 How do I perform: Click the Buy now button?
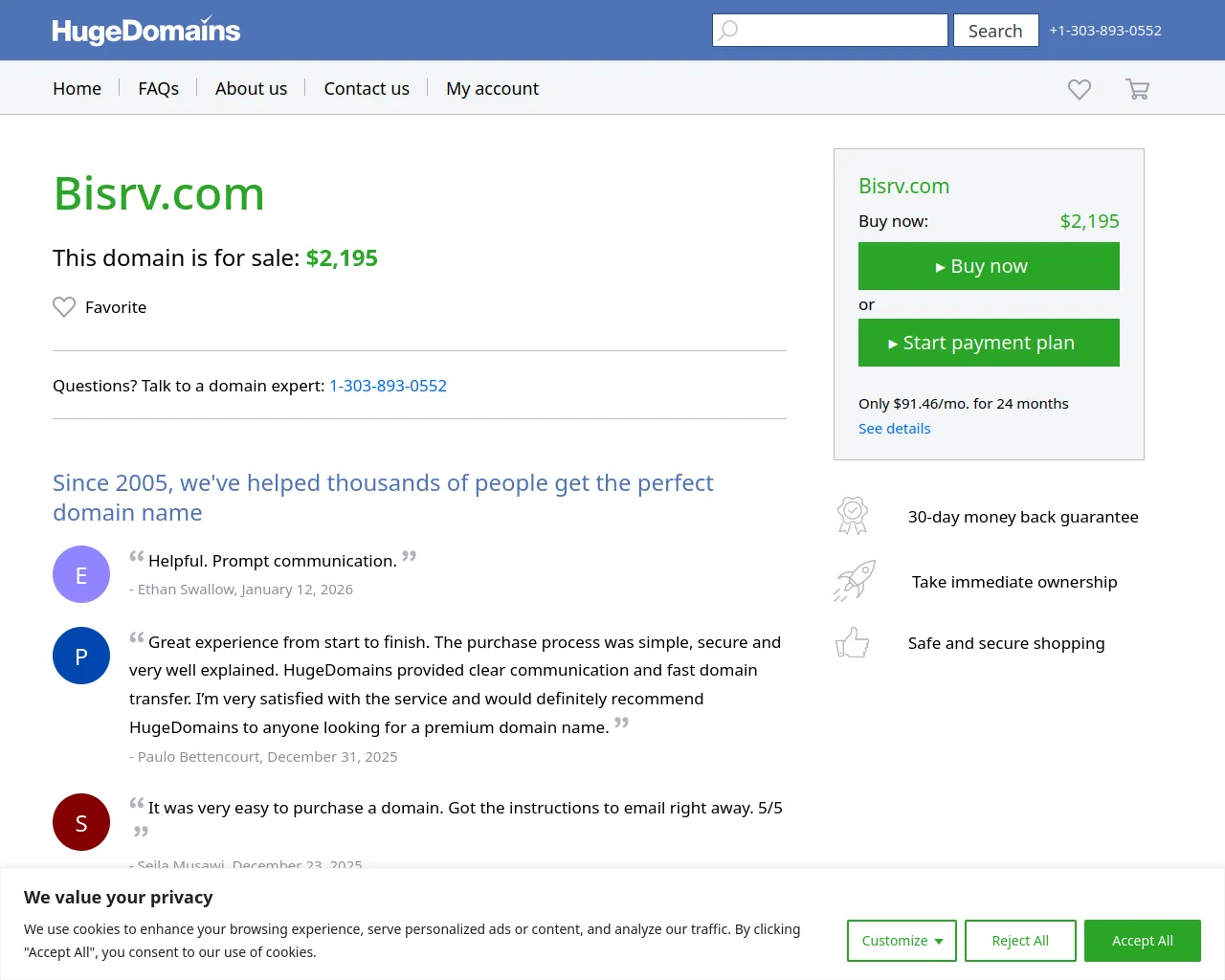(x=989, y=266)
